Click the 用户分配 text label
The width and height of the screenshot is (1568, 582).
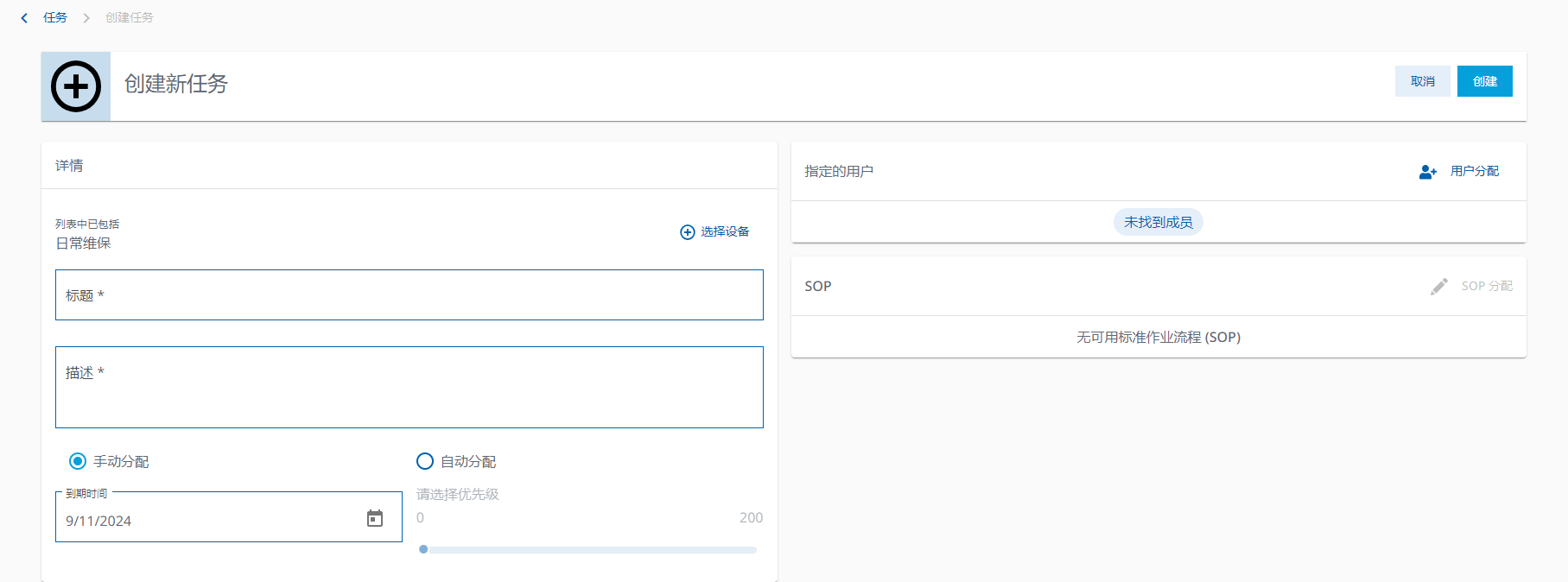click(1474, 172)
